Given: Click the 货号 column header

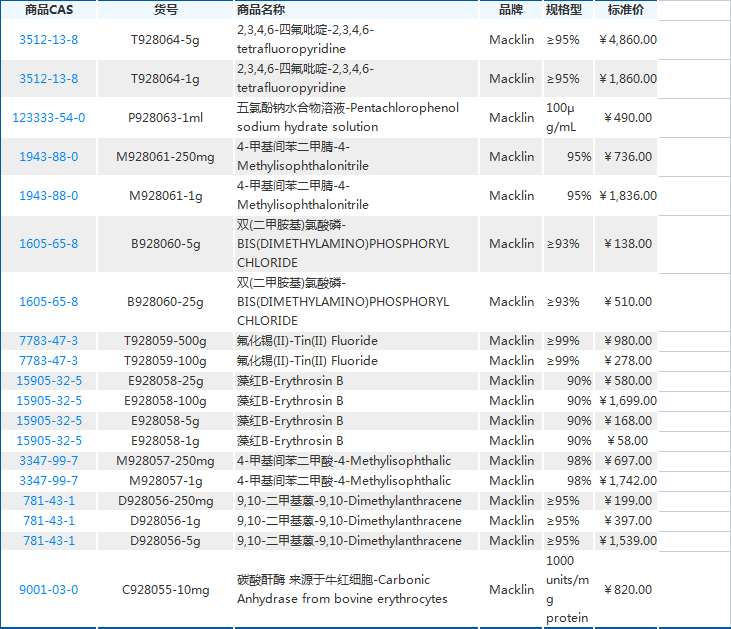Looking at the screenshot, I should [165, 9].
